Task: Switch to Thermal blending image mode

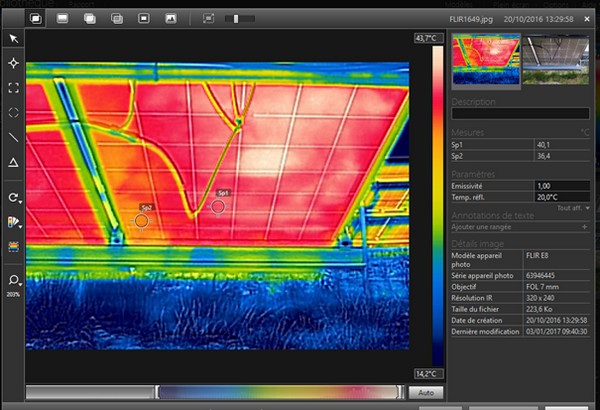Action: [117, 18]
